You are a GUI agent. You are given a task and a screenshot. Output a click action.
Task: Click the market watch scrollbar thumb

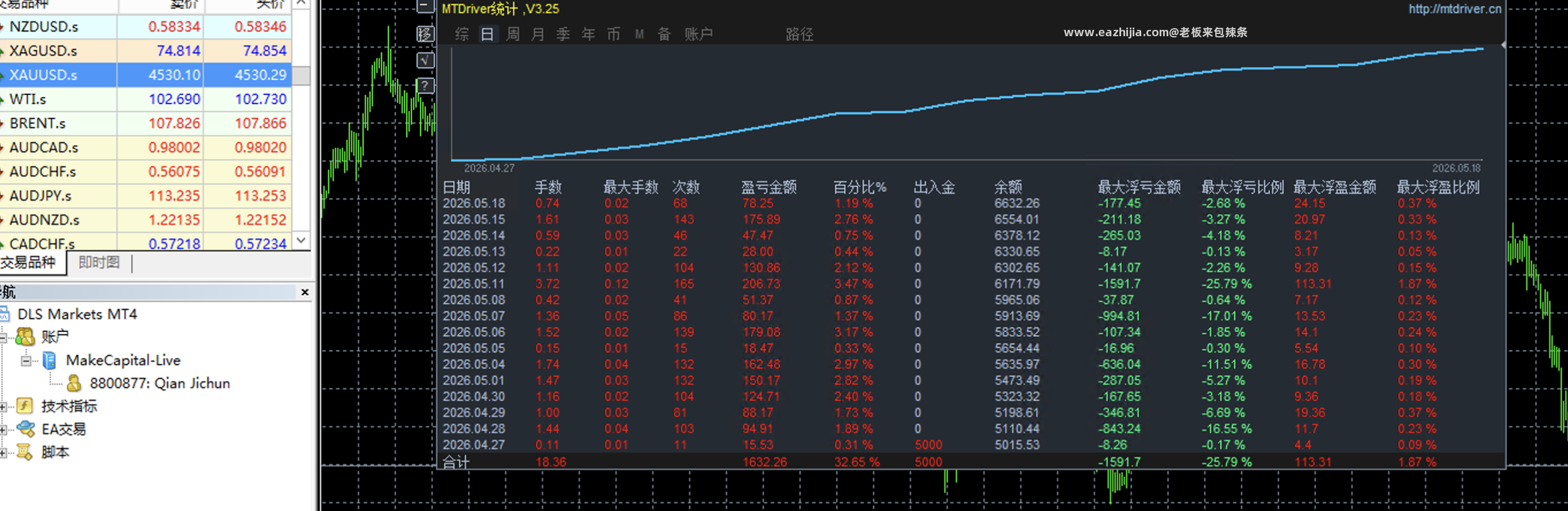302,75
